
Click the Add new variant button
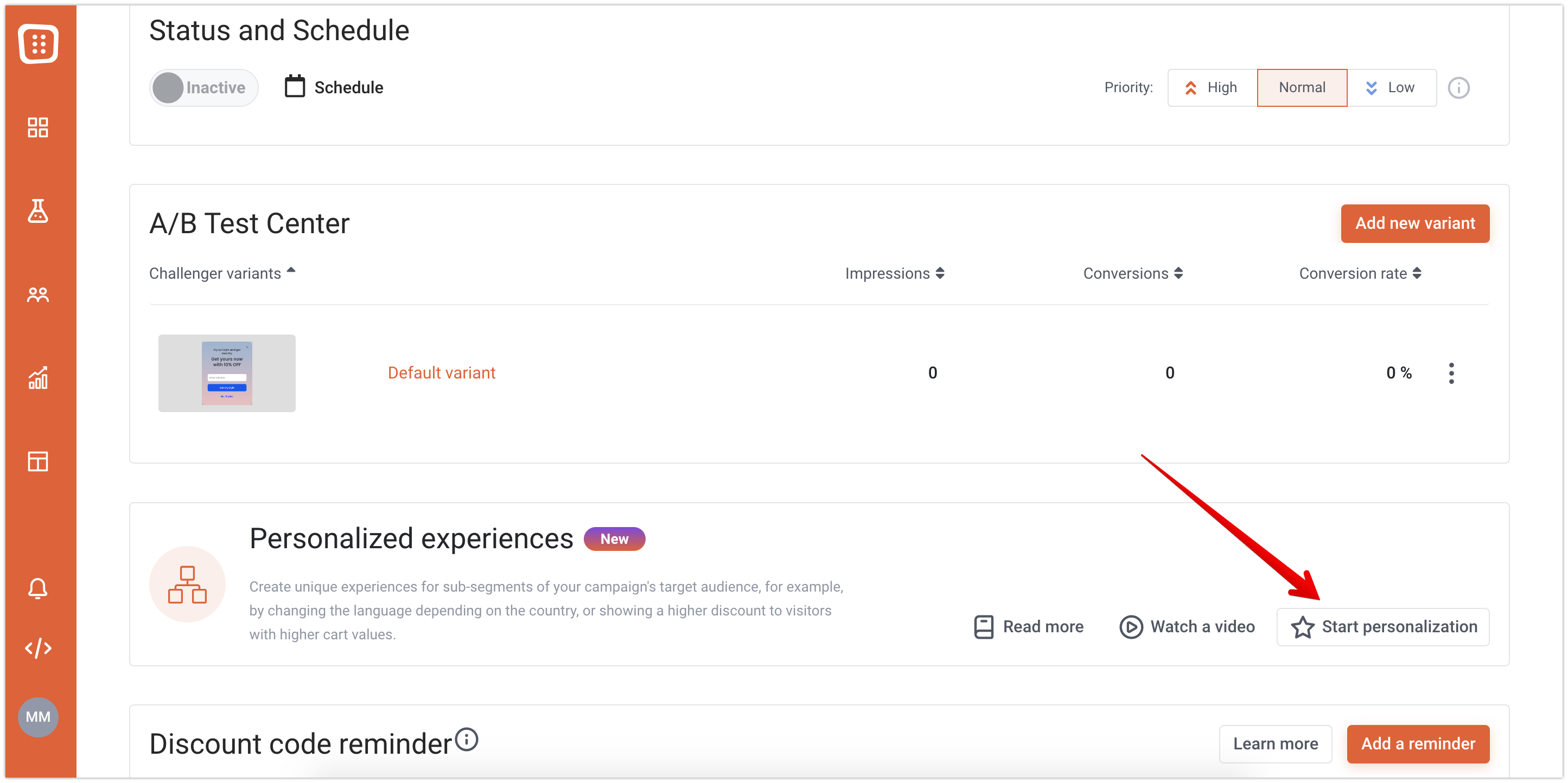click(x=1415, y=223)
